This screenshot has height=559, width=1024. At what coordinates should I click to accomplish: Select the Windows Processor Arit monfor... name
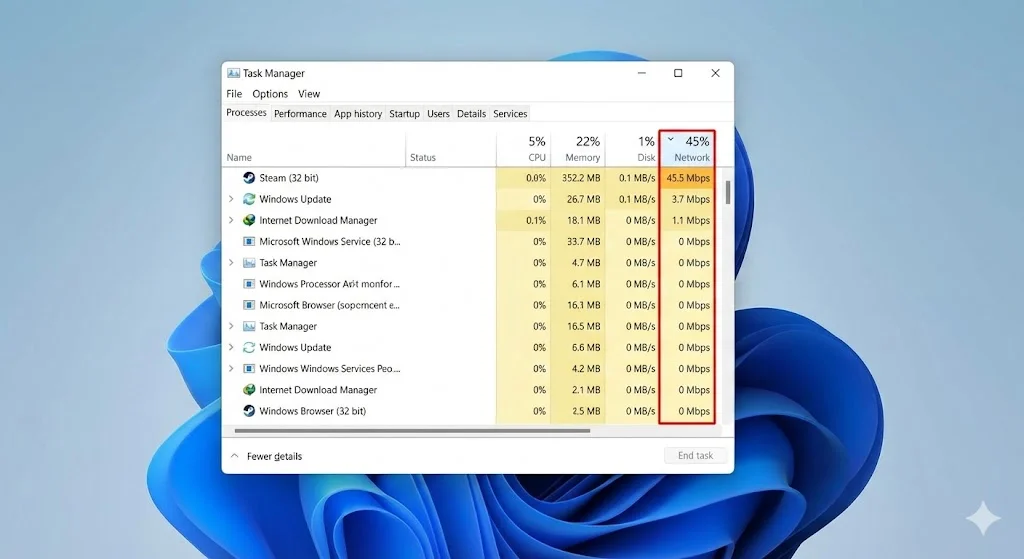pos(329,284)
